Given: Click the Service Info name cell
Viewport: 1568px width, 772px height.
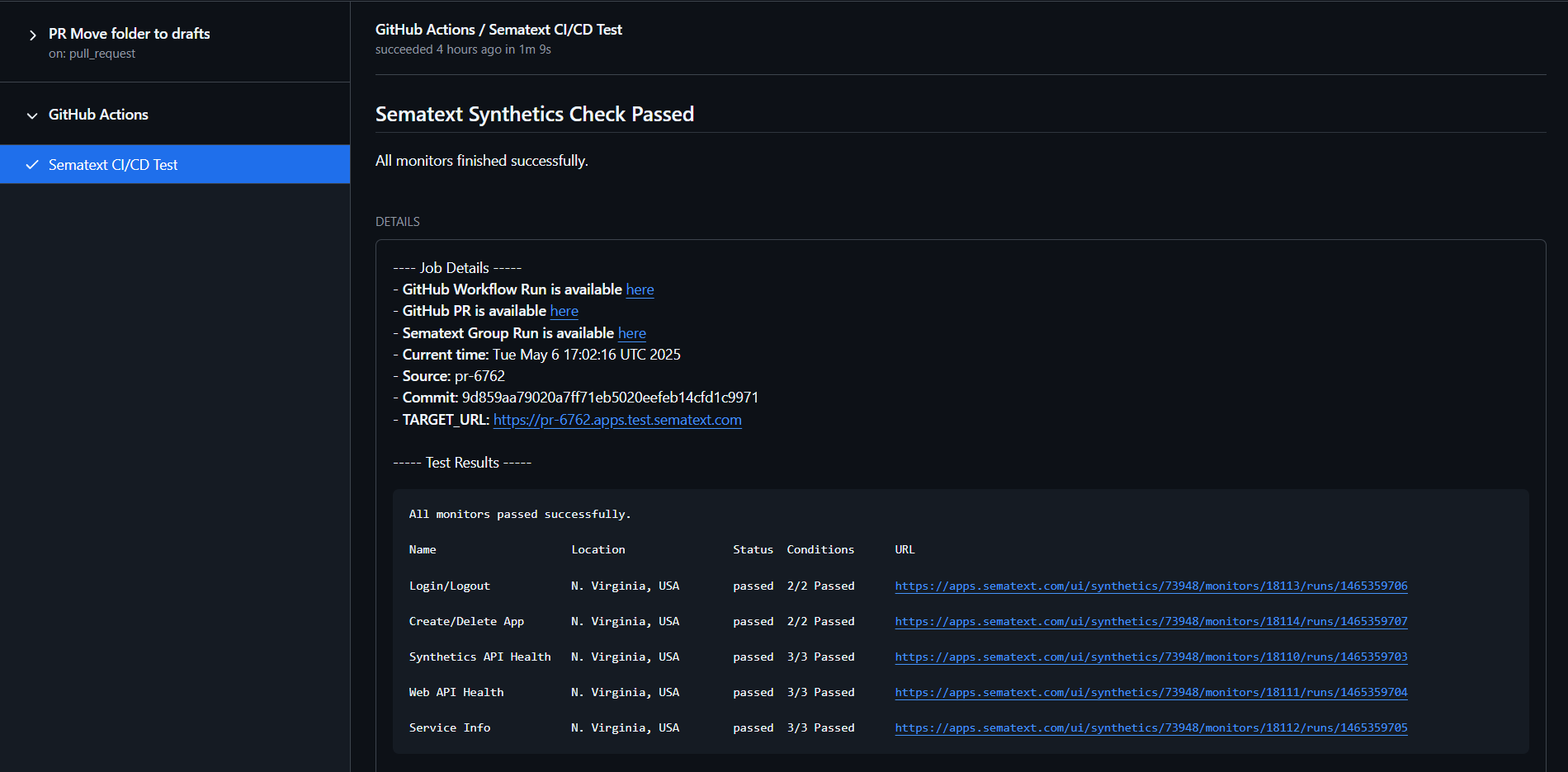Looking at the screenshot, I should click(x=450, y=727).
